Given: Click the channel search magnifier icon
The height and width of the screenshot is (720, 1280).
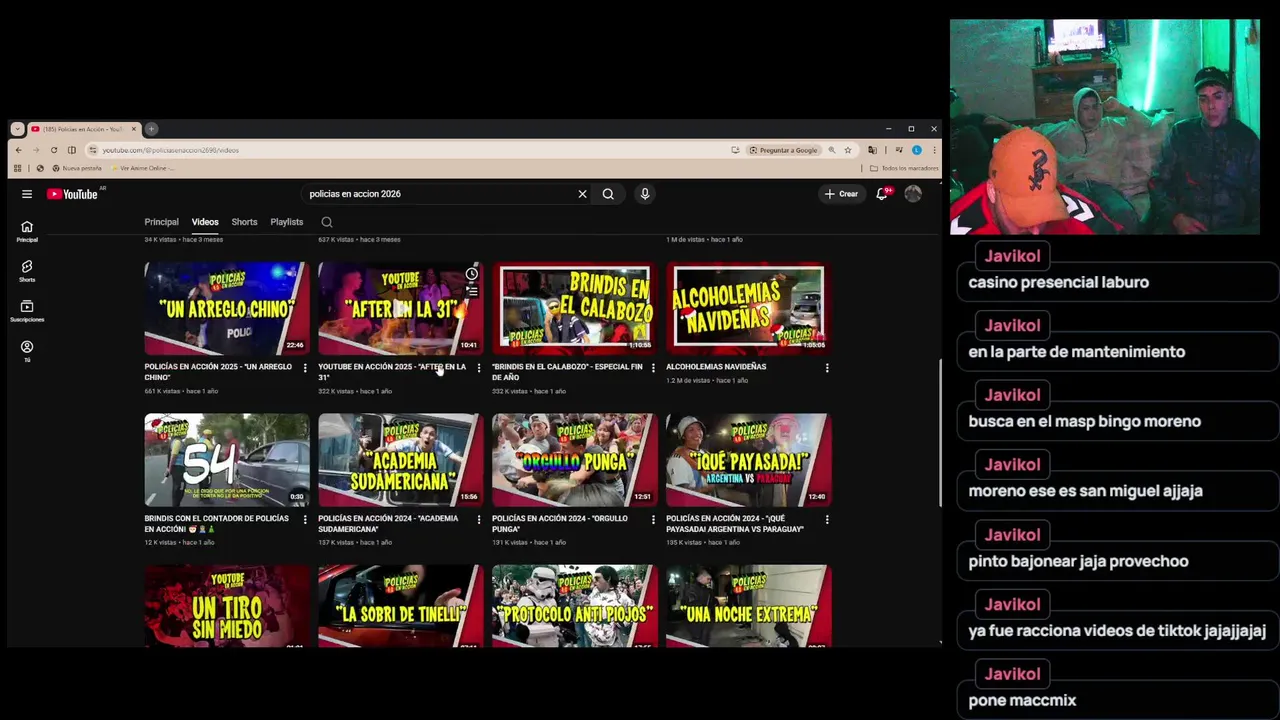Looking at the screenshot, I should coord(327,222).
